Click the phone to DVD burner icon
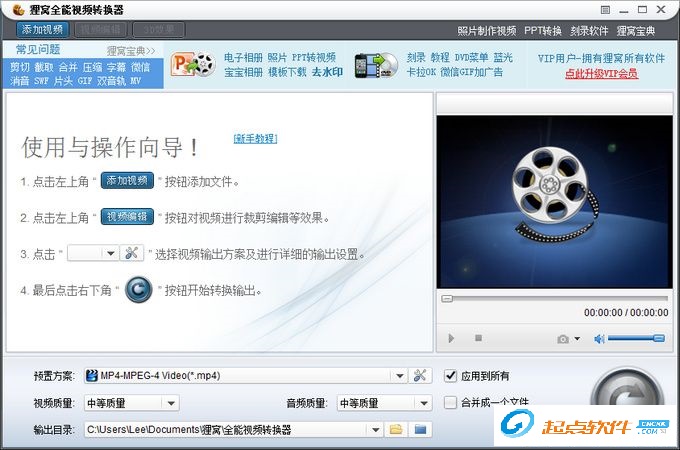Viewport: 680px width, 450px height. tap(376, 65)
